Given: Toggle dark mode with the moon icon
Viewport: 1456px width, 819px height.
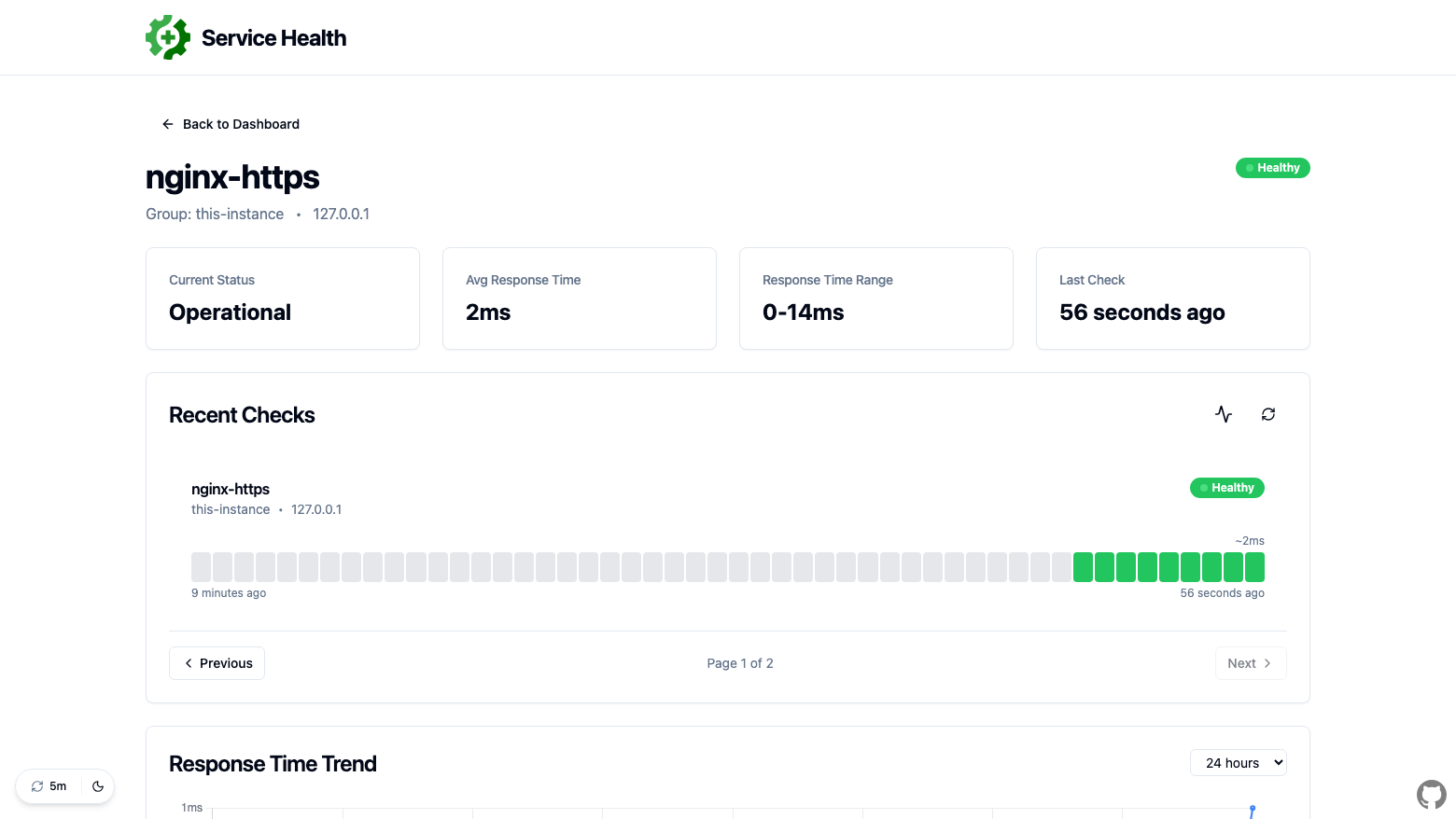Looking at the screenshot, I should point(98,786).
